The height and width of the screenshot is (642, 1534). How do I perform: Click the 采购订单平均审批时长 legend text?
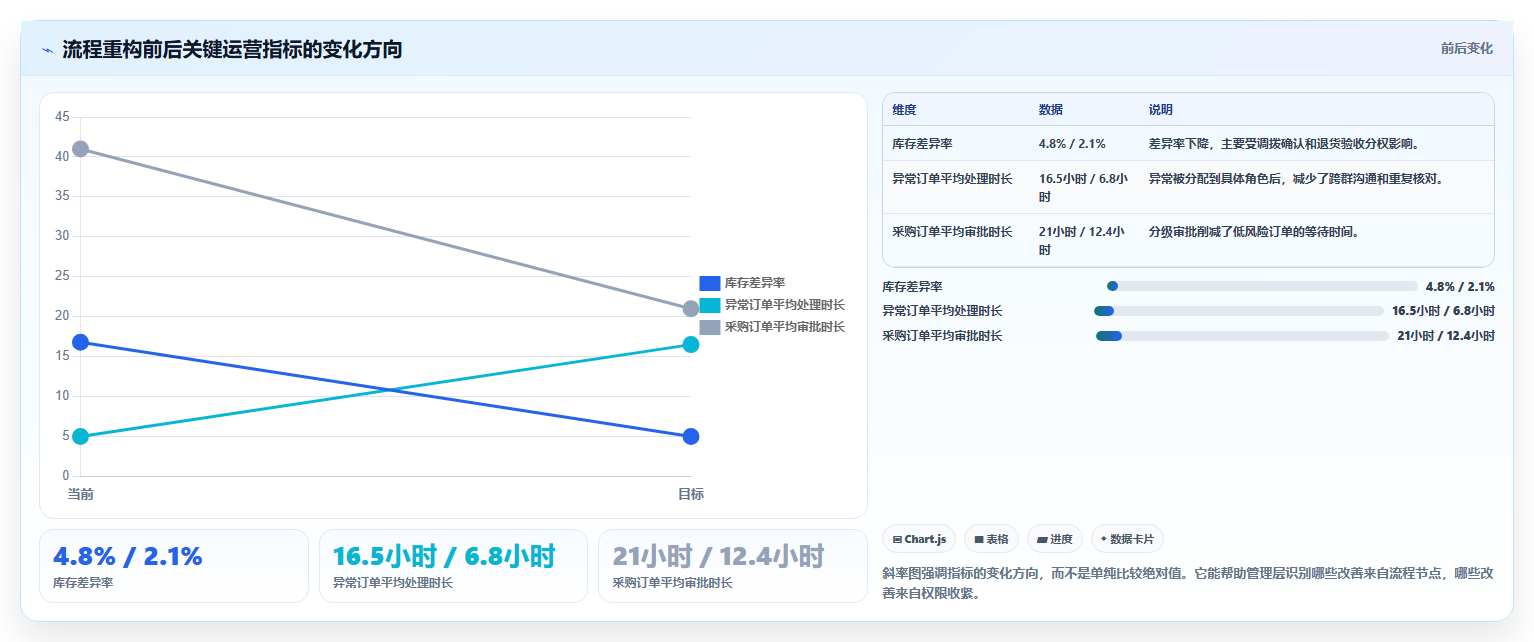point(785,327)
